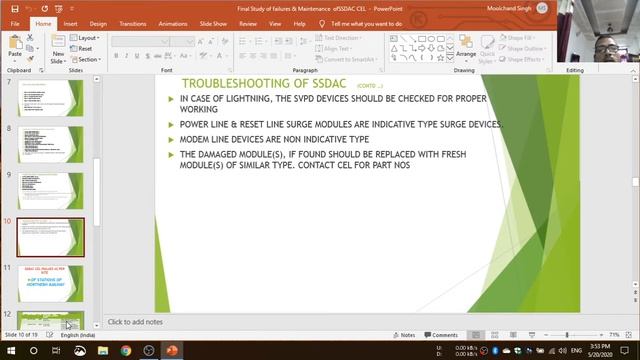Image resolution: width=640 pixels, height=360 pixels.
Task: Switch to View tab
Action: [275, 24]
